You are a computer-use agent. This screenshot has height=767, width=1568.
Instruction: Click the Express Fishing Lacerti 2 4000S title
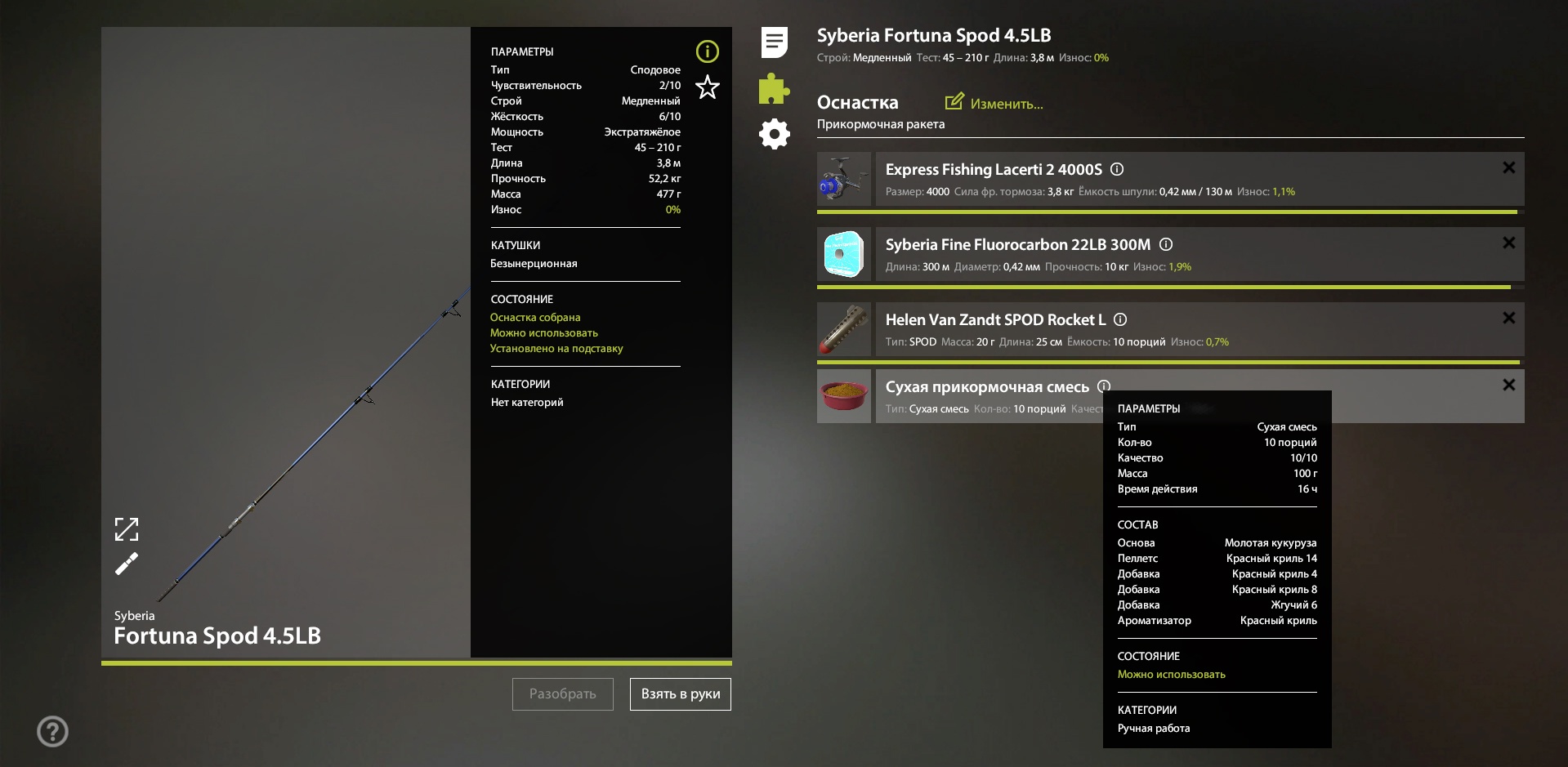click(994, 170)
